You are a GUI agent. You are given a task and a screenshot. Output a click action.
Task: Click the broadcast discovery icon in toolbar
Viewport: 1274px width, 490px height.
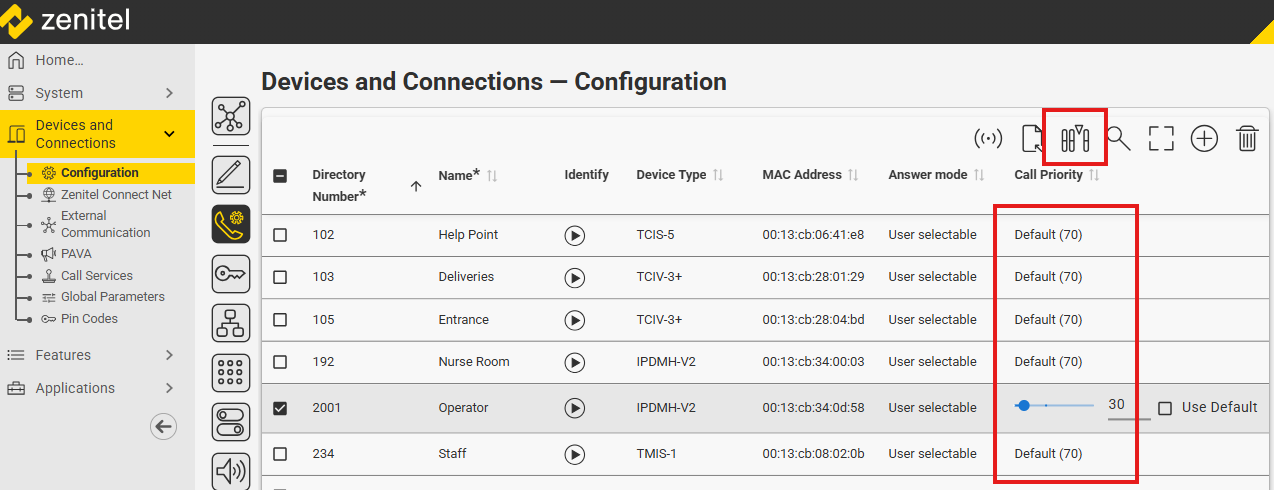pos(988,139)
